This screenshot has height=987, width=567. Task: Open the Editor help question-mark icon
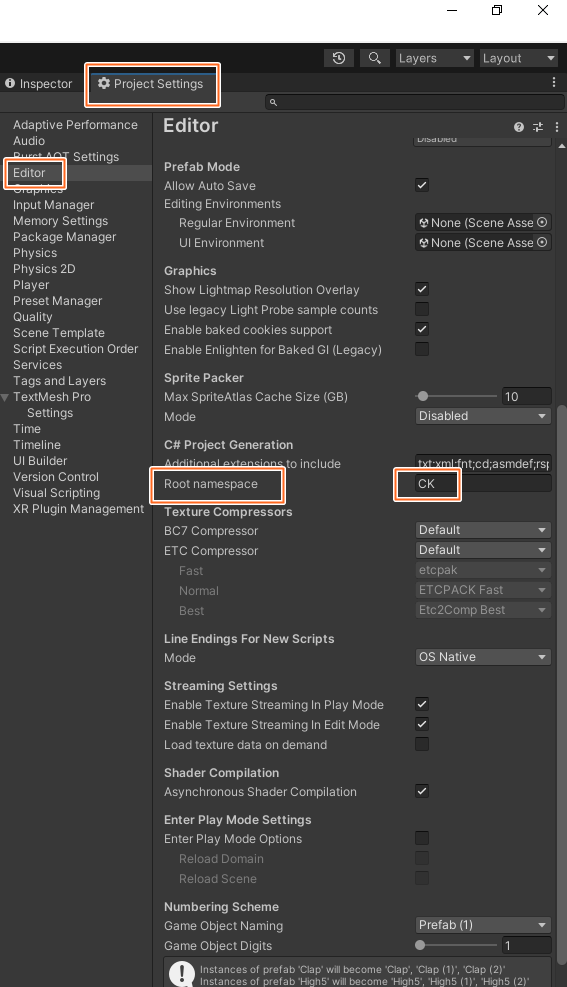coord(519,127)
